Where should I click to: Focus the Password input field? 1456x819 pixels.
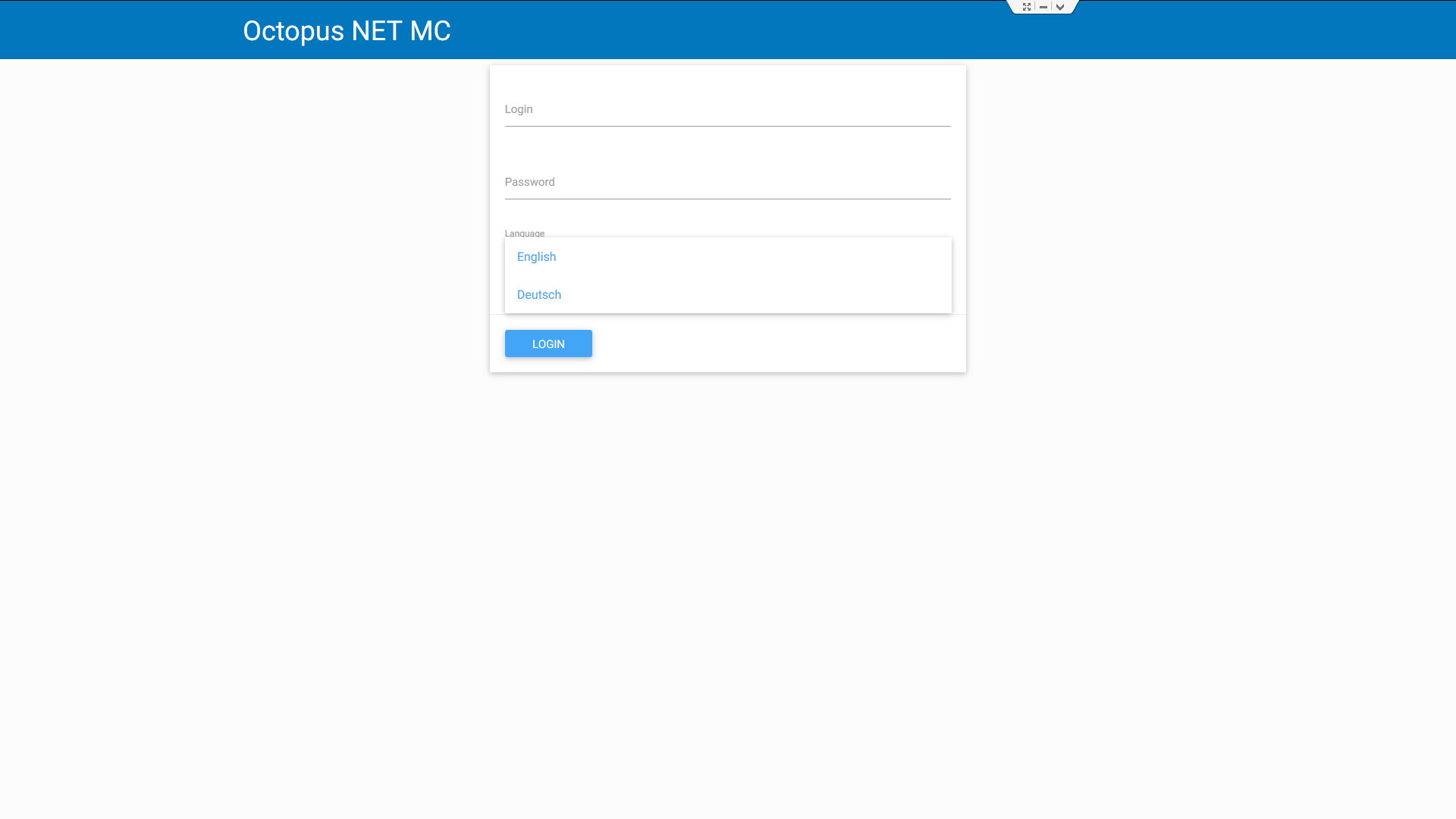(x=727, y=183)
